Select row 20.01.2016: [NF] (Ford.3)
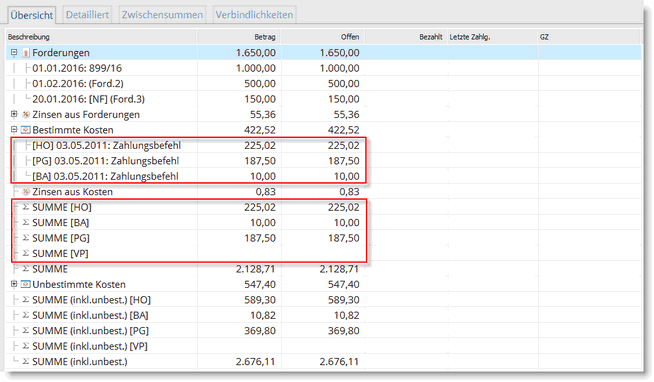Viewport: 654px width, 382px height. [x=324, y=99]
